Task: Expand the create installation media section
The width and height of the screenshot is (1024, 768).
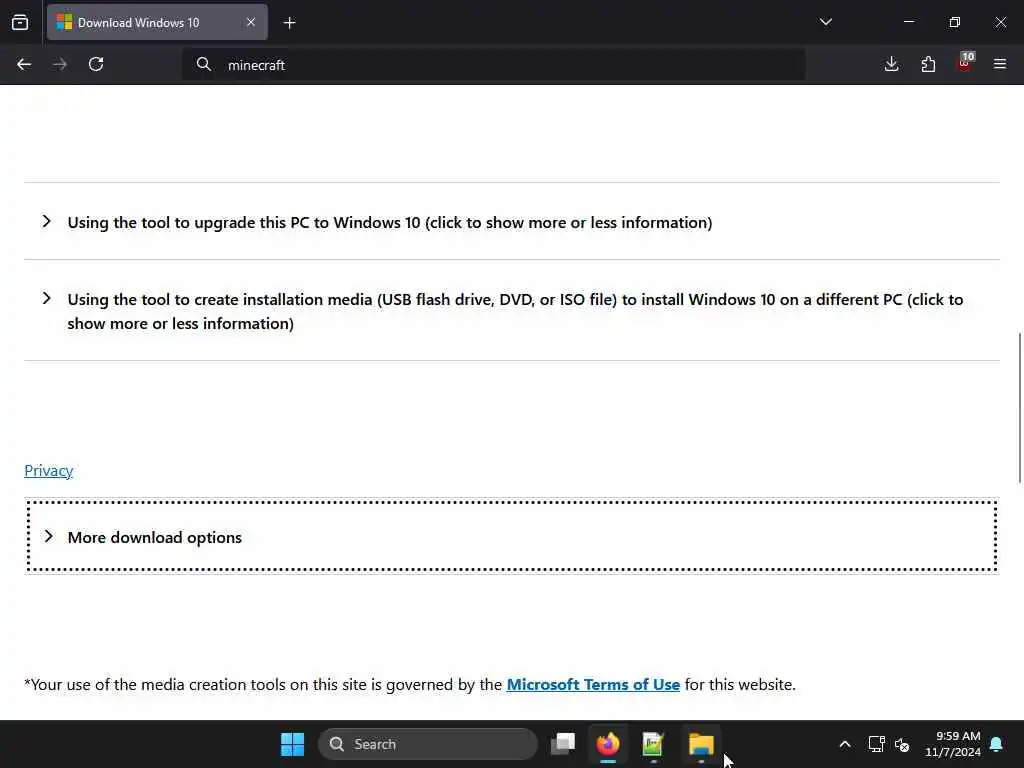Action: pos(512,311)
